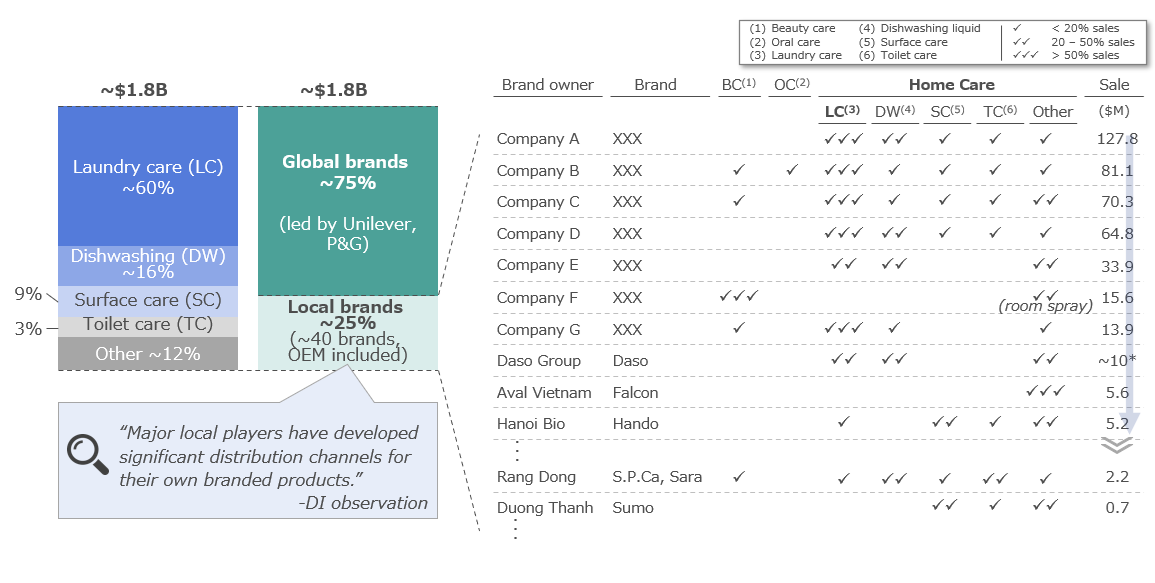Click Aval Vietnam's triple check under Other
Screen dimensions: 1155x583
[1045, 391]
